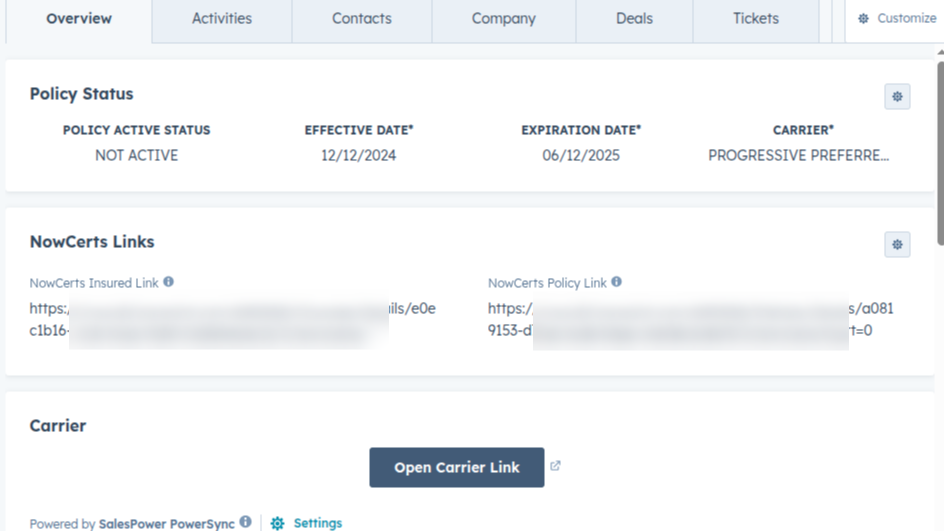Open PowerSync Settings link
944x531 pixels.
click(x=317, y=523)
